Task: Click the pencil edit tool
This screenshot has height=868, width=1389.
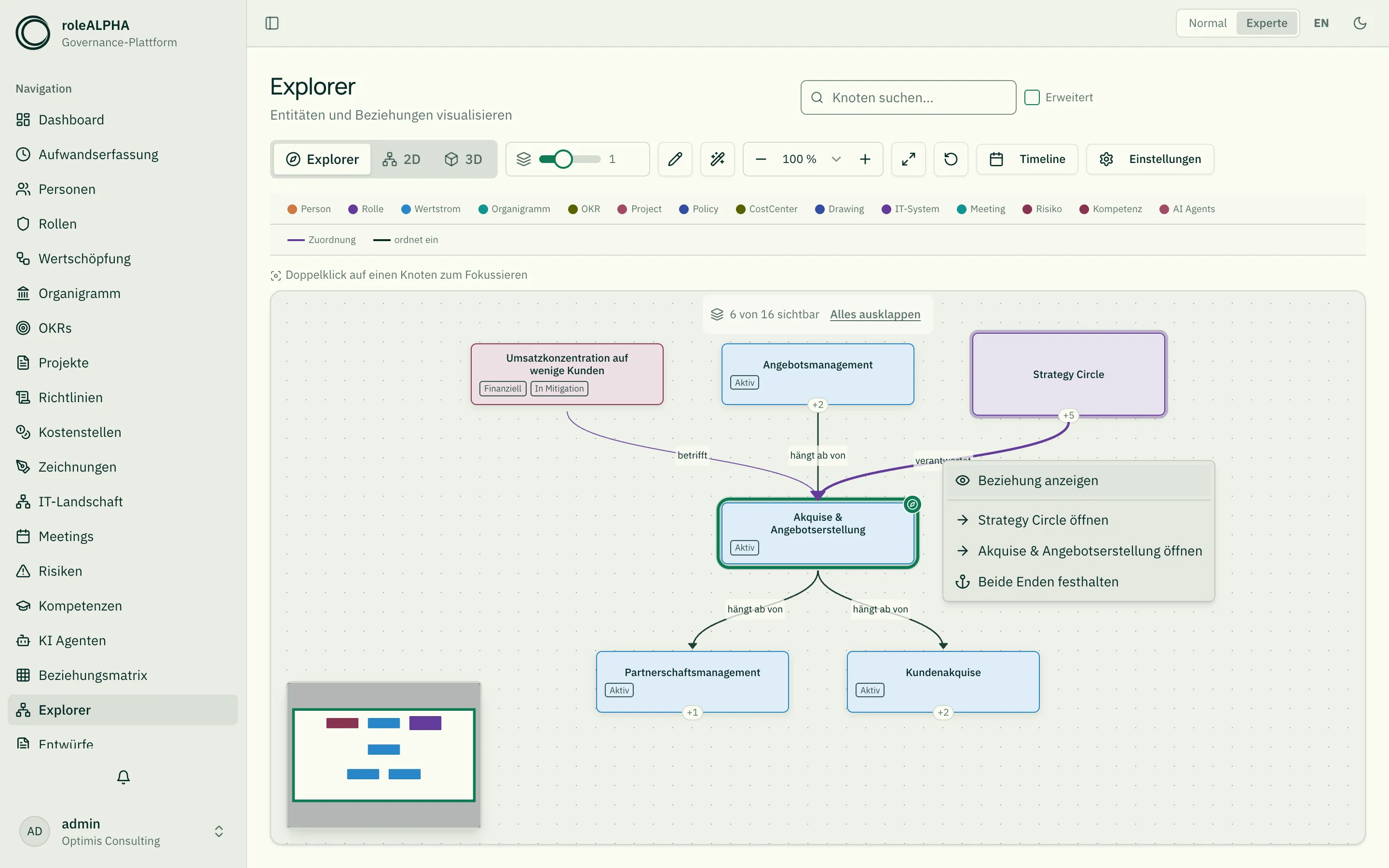Action: pyautogui.click(x=675, y=159)
